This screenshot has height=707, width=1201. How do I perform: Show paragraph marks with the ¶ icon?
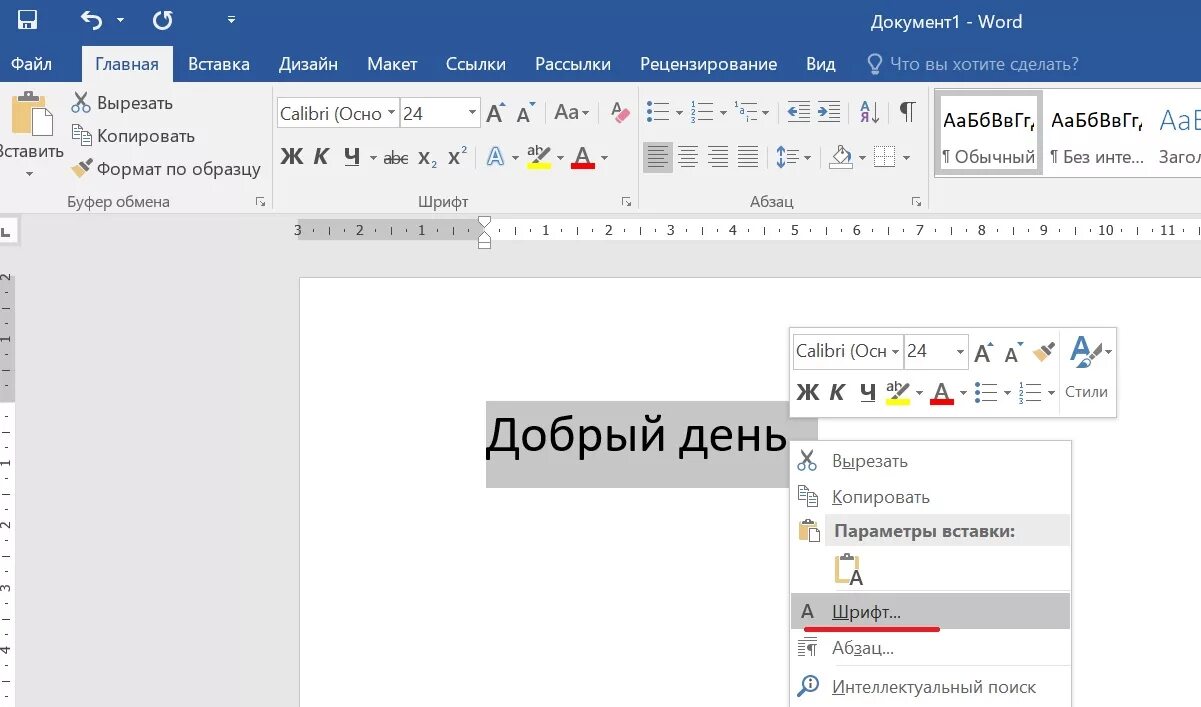[907, 111]
